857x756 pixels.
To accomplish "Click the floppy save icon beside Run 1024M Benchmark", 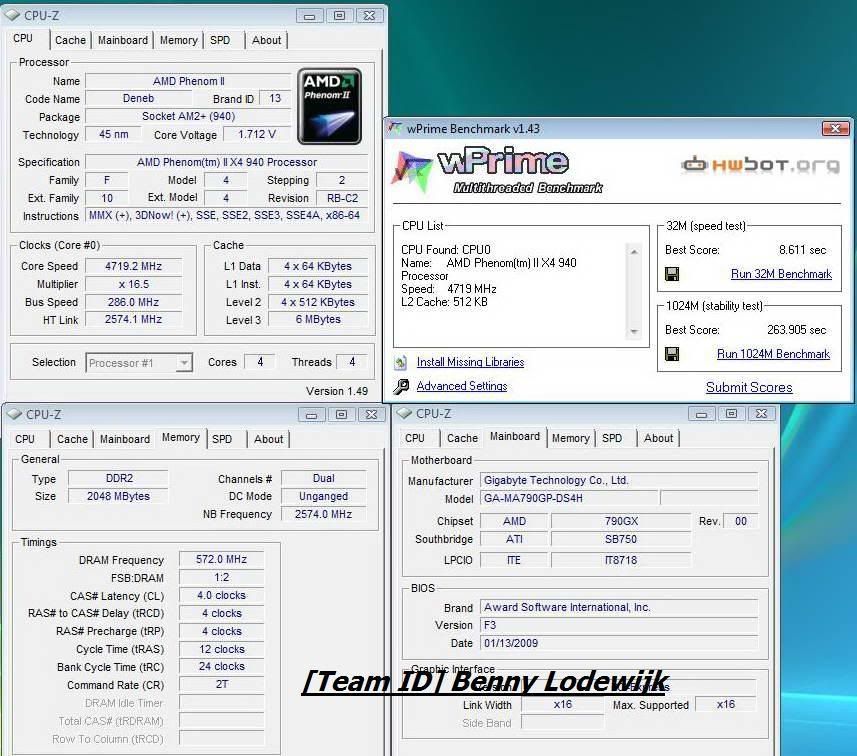I will pyautogui.click(x=672, y=354).
